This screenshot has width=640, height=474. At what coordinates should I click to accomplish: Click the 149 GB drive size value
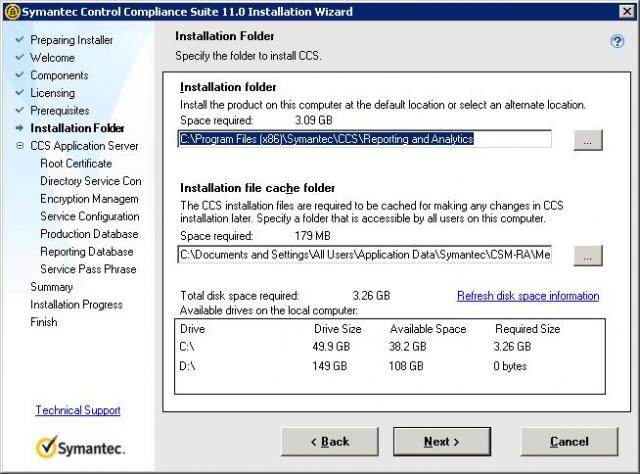click(329, 366)
